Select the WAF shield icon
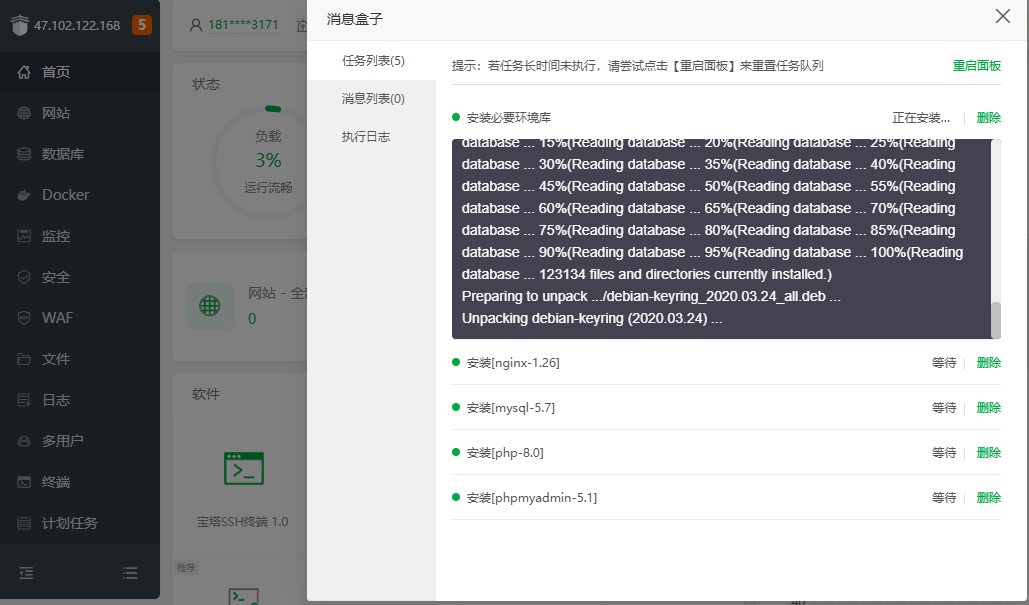This screenshot has width=1029, height=605. (x=24, y=318)
